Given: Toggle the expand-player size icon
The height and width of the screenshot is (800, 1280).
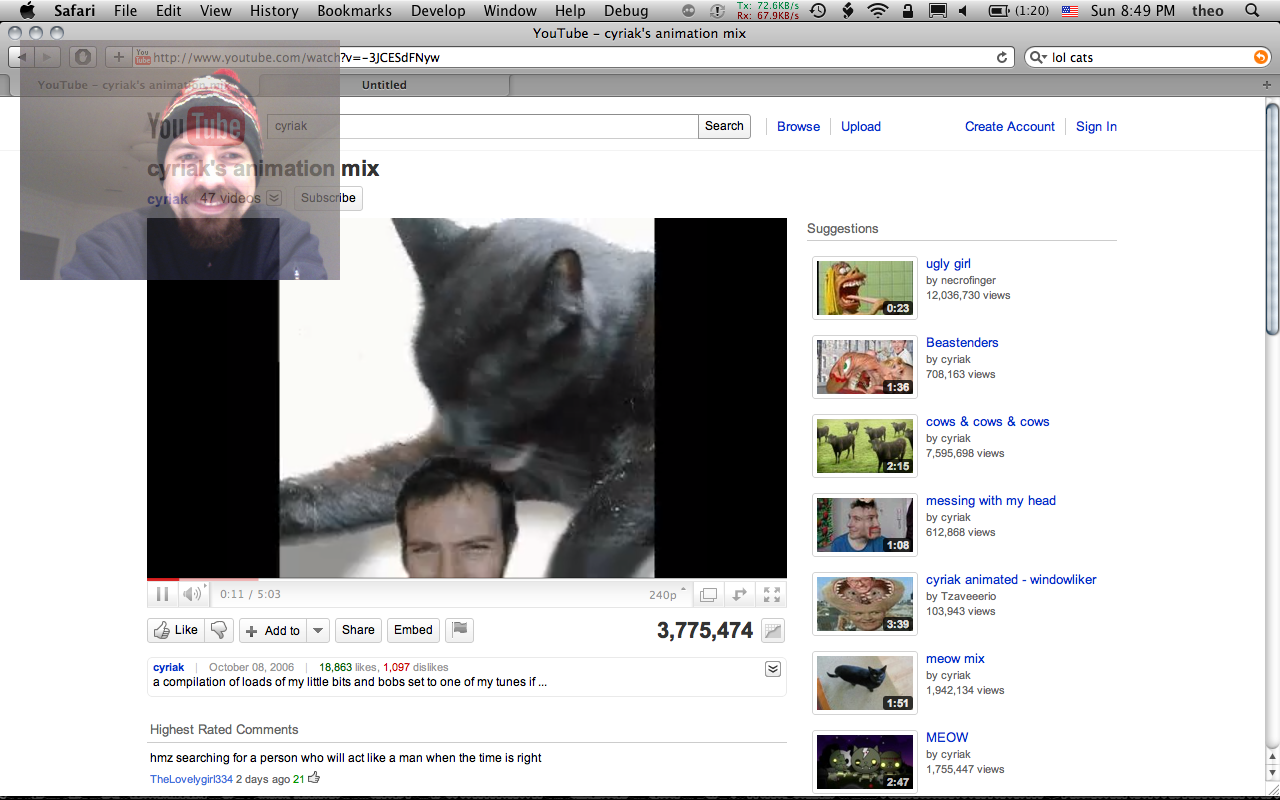Looking at the screenshot, I should (x=740, y=594).
